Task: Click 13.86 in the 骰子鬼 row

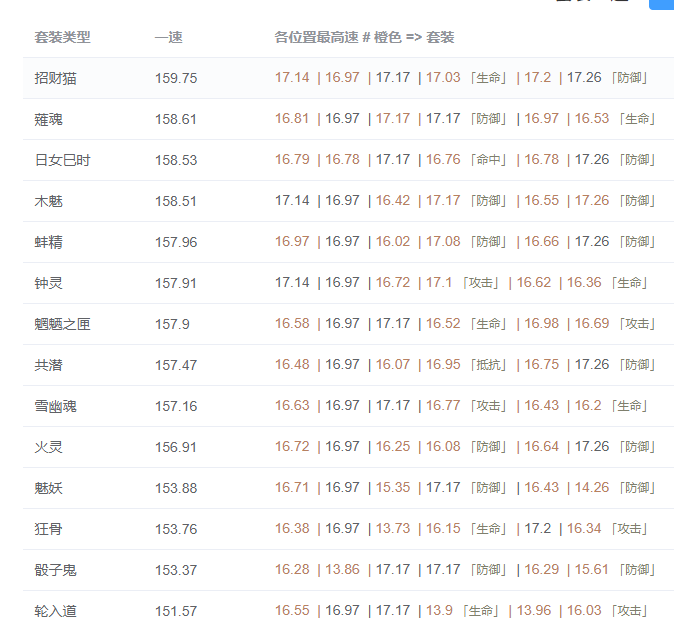Action: 342,569
